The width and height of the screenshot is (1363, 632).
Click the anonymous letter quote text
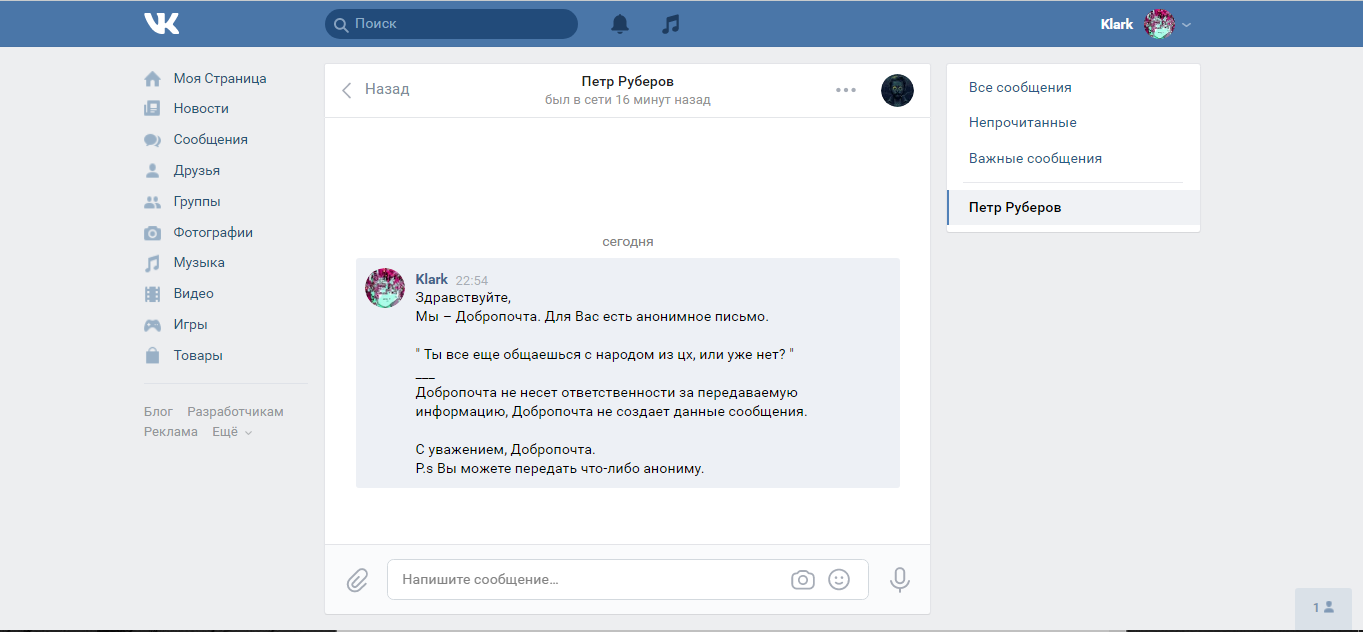coord(604,354)
